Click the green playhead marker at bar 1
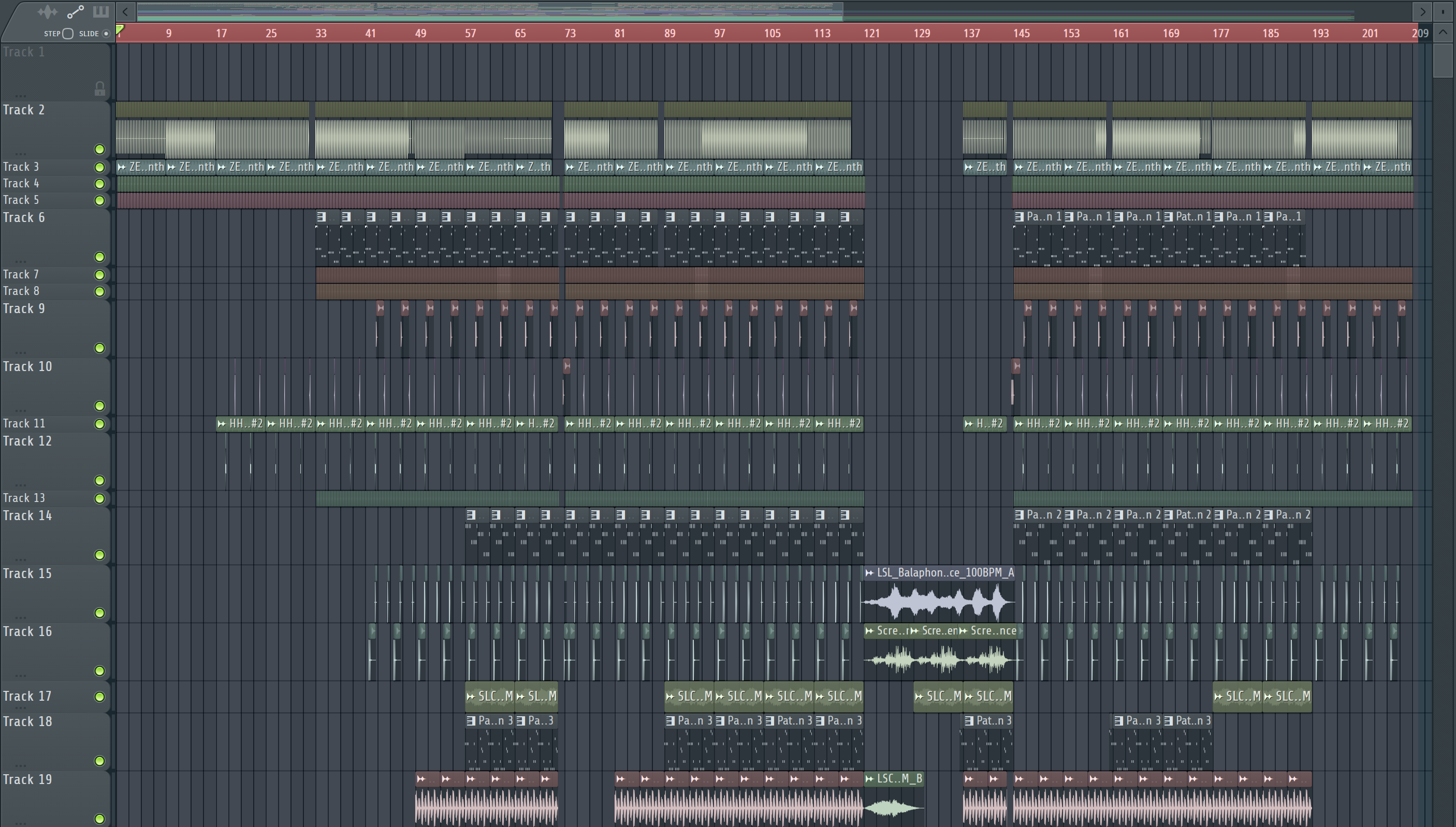The width and height of the screenshot is (1456, 827). pyautogui.click(x=120, y=29)
